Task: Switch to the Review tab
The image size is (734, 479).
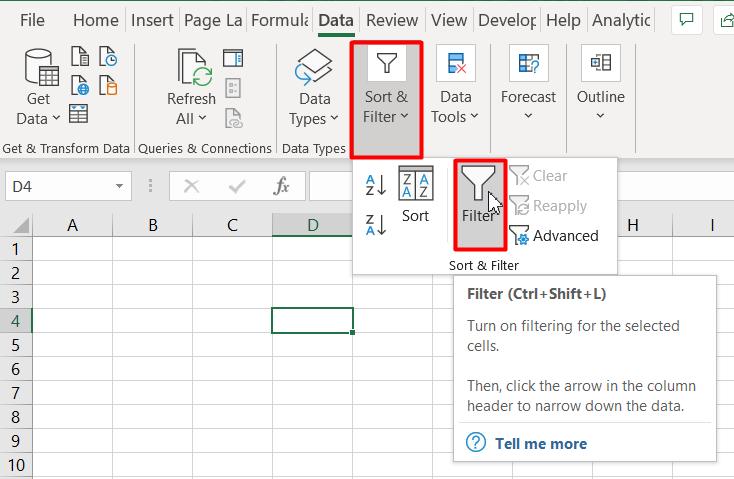Action: click(x=392, y=20)
